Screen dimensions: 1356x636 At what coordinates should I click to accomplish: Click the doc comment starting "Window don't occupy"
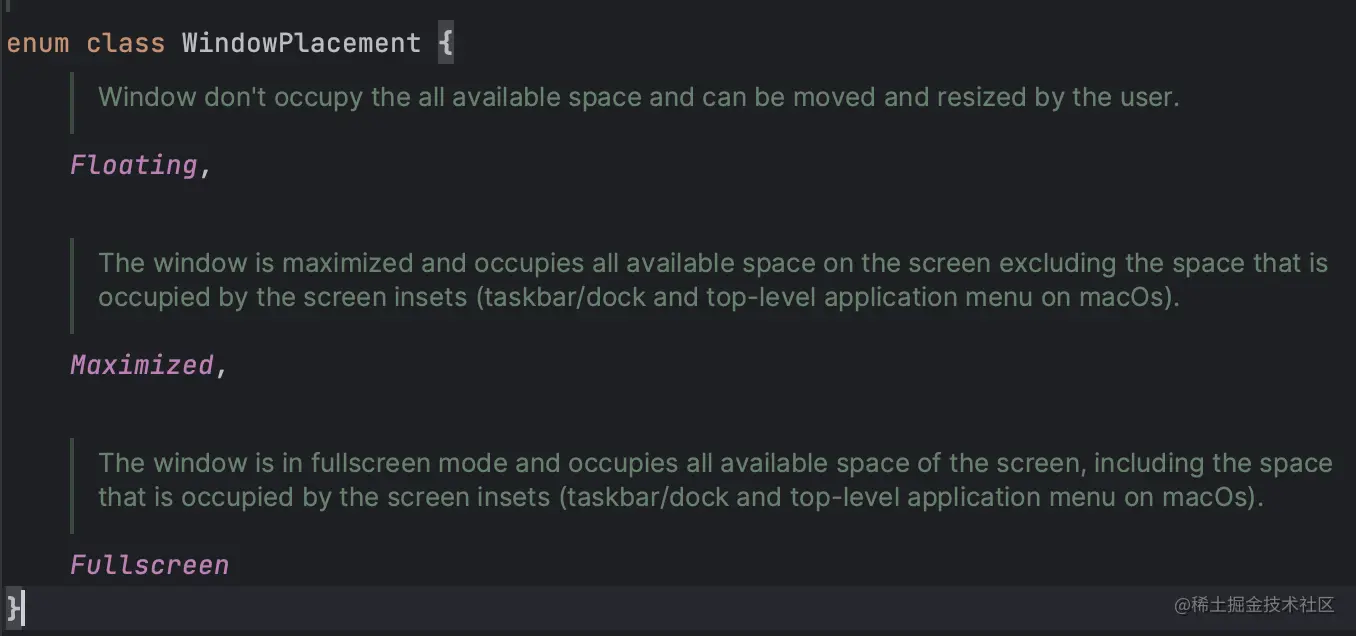(639, 97)
